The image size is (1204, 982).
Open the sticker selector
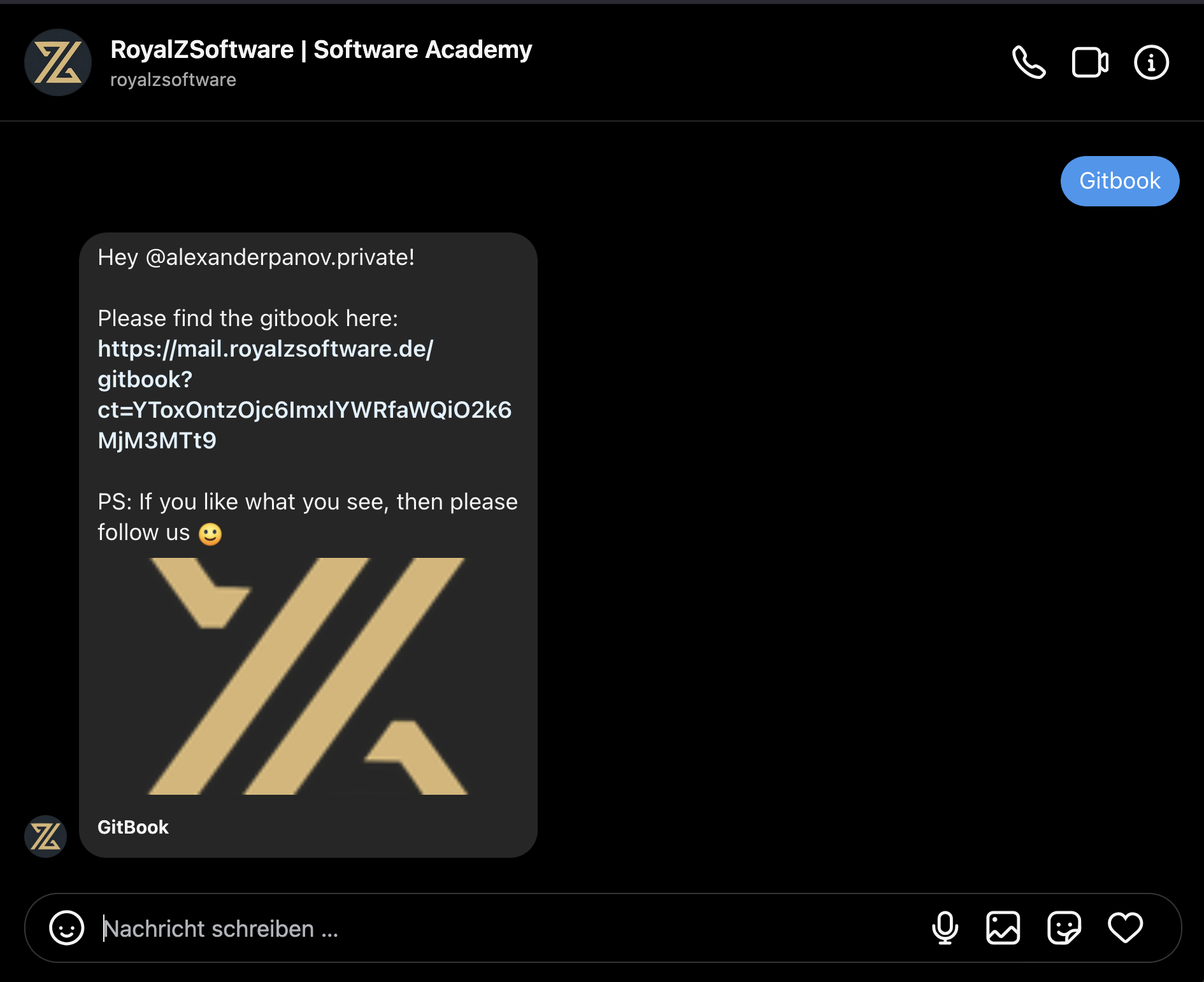click(x=1064, y=928)
